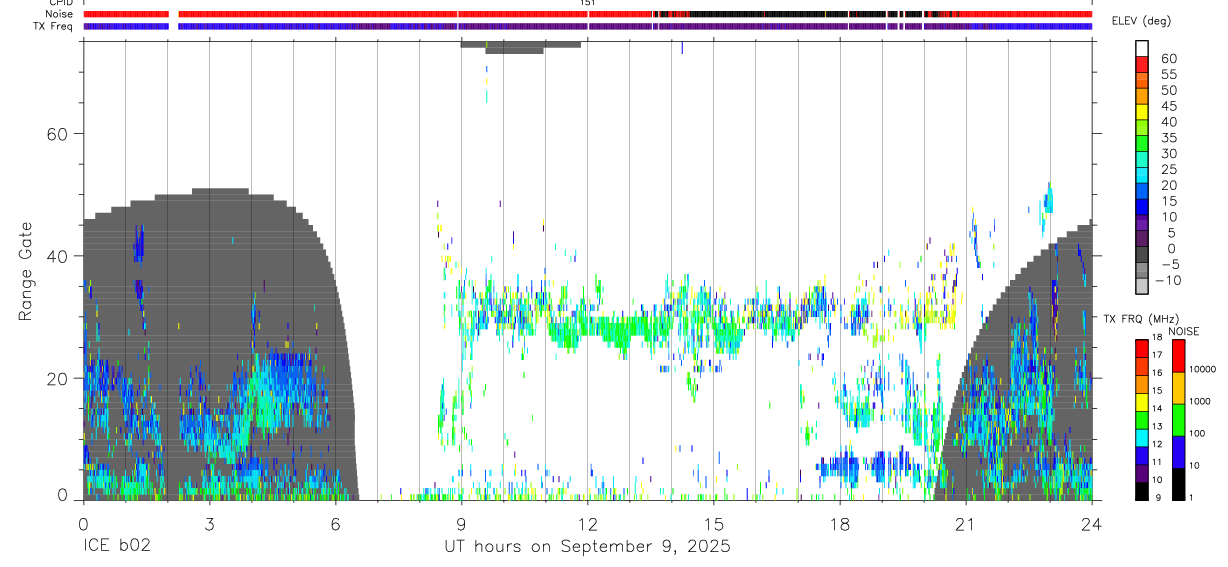The height and width of the screenshot is (567, 1228).
Task: Click the green 100–1000 segment of NOISE colorbar
Action: pyautogui.click(x=1178, y=419)
